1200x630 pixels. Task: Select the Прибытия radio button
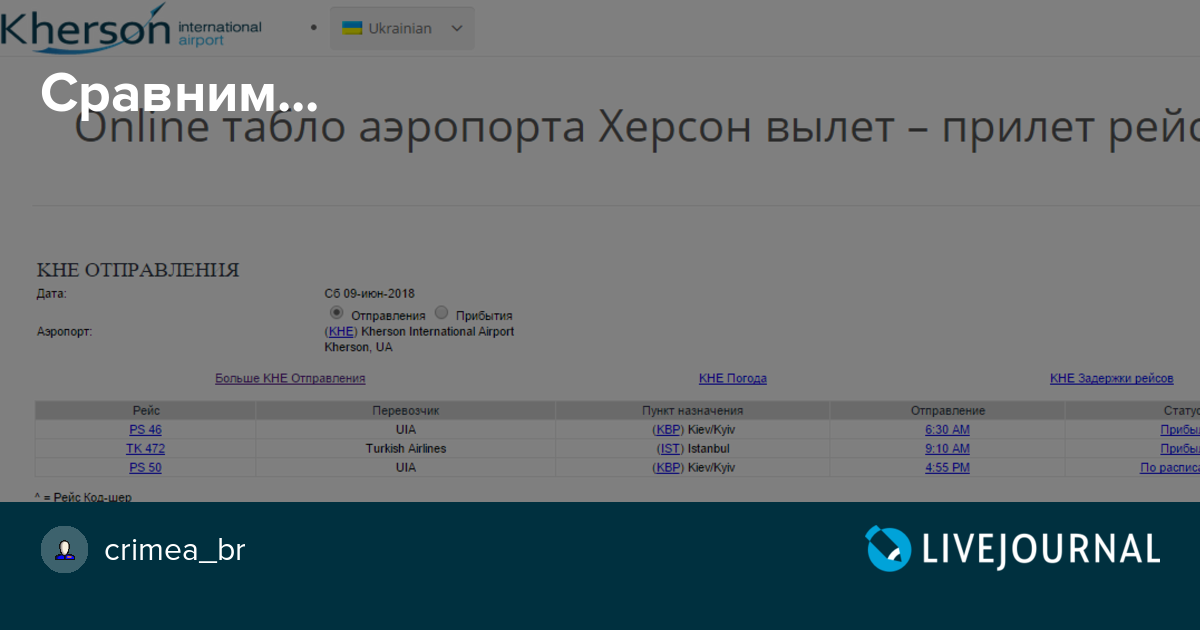tap(442, 313)
